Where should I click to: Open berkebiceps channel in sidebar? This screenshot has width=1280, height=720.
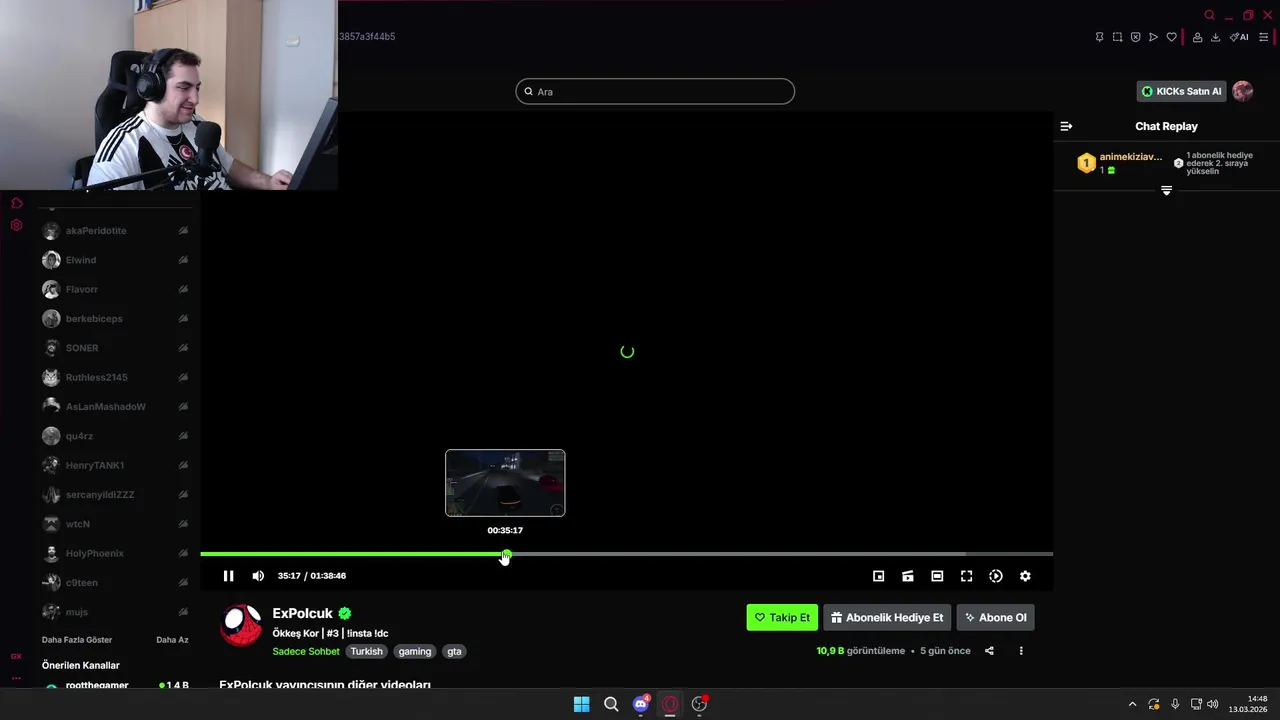point(115,319)
